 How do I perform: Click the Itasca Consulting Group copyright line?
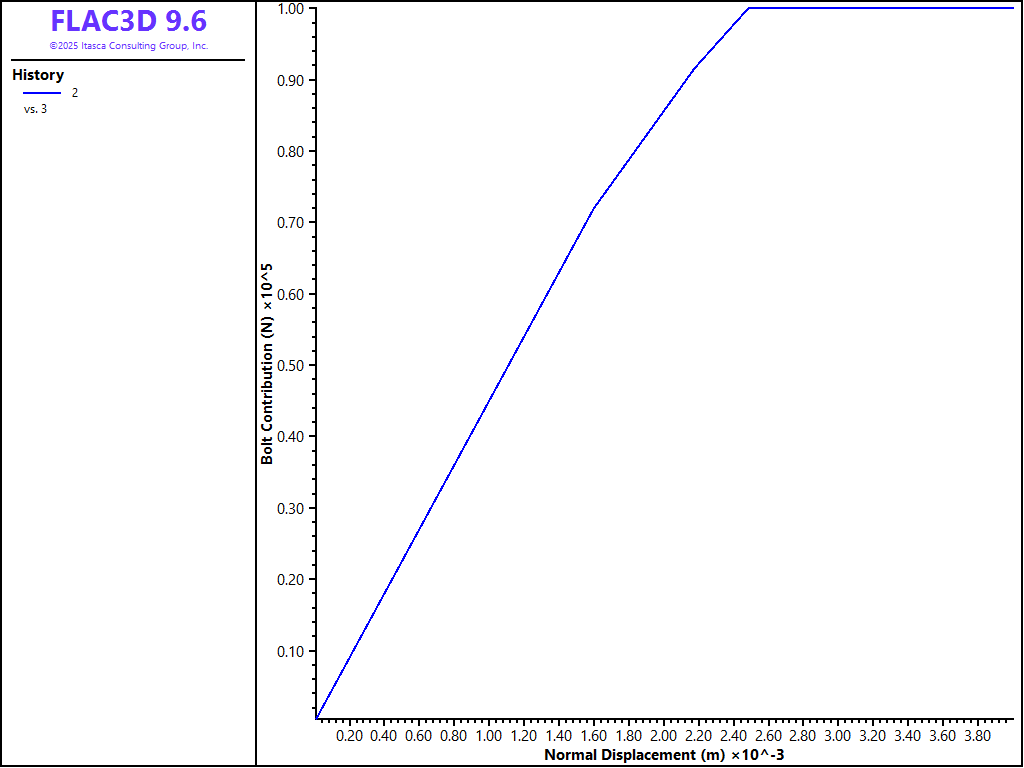point(128,46)
